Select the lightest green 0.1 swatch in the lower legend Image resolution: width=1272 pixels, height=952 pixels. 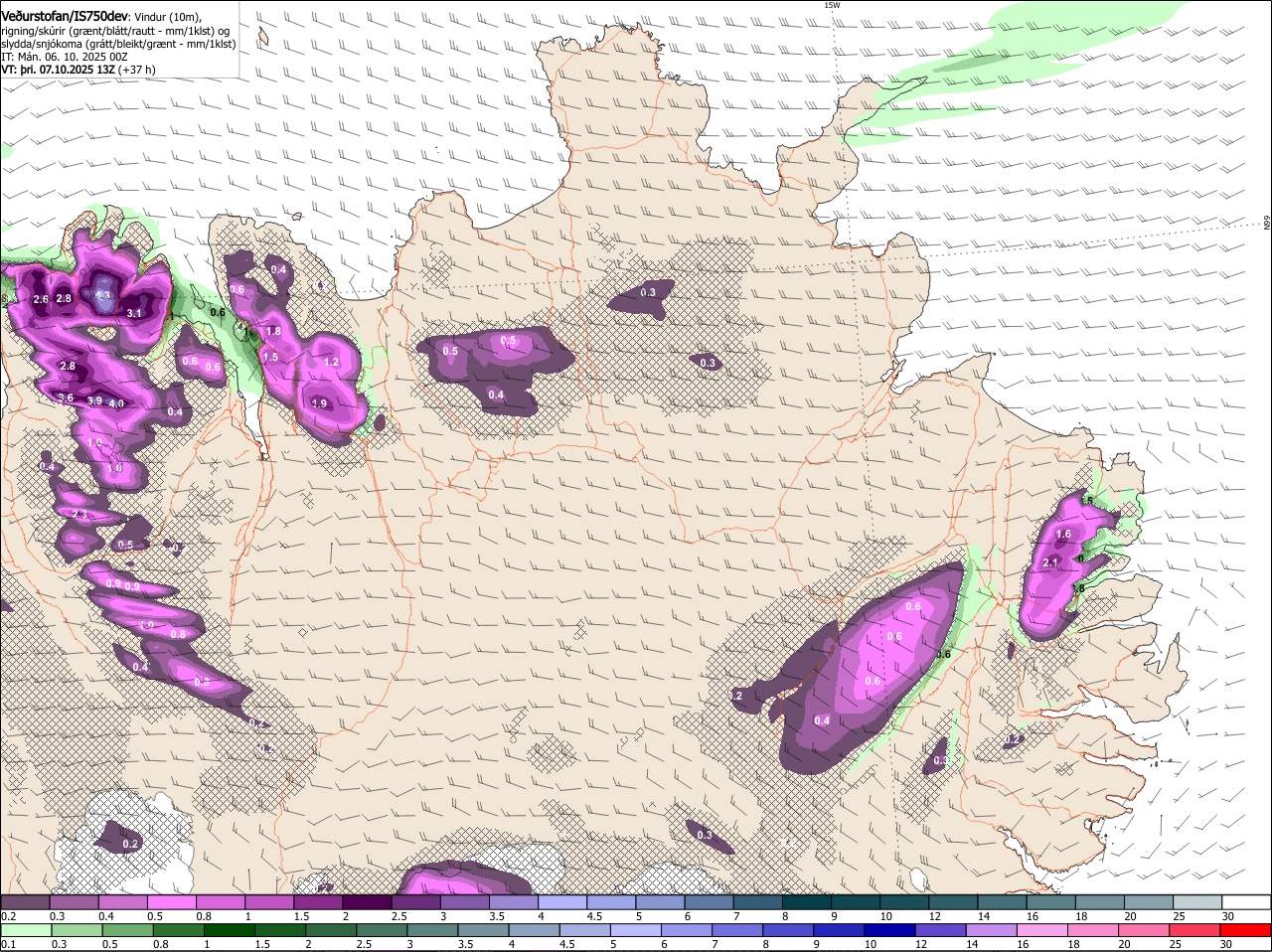[28, 932]
